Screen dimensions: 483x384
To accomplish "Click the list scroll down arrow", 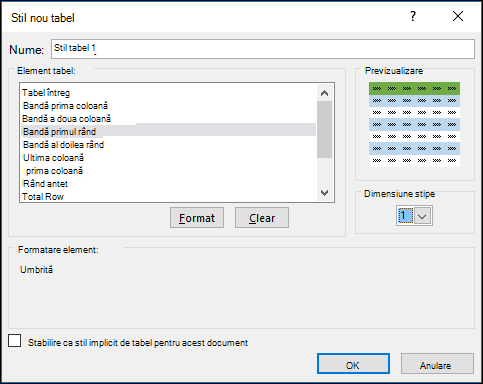I will (x=324, y=193).
